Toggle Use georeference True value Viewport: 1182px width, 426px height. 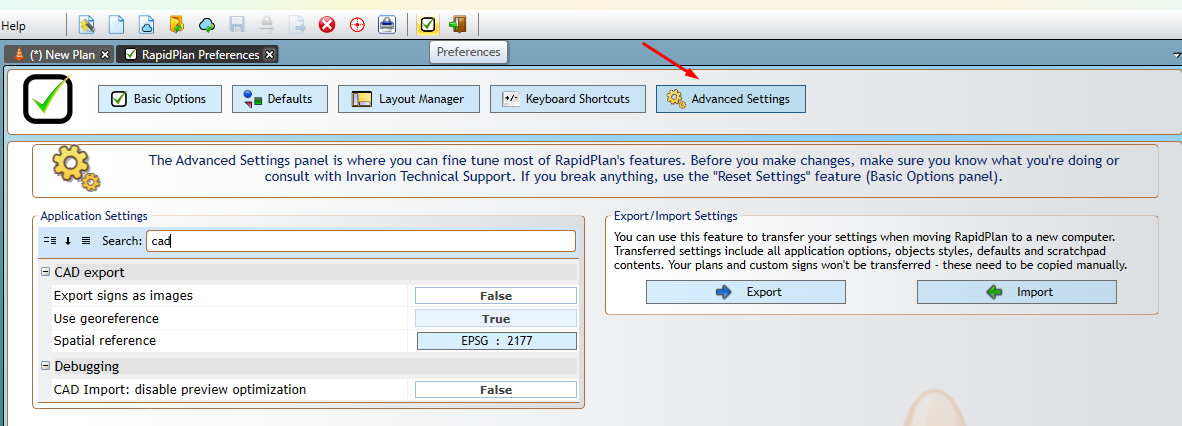[496, 318]
